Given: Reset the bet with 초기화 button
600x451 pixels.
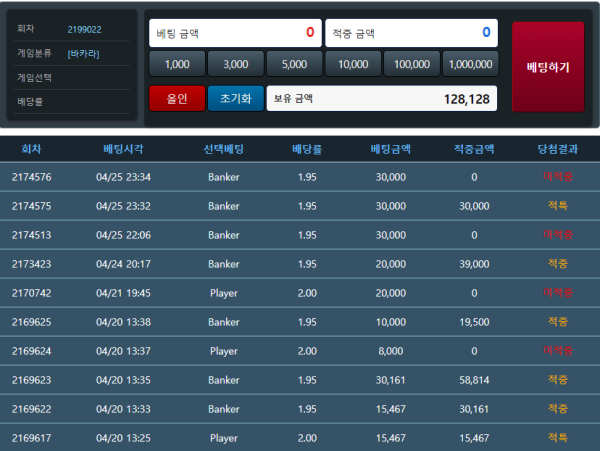Looking at the screenshot, I should (235, 98).
